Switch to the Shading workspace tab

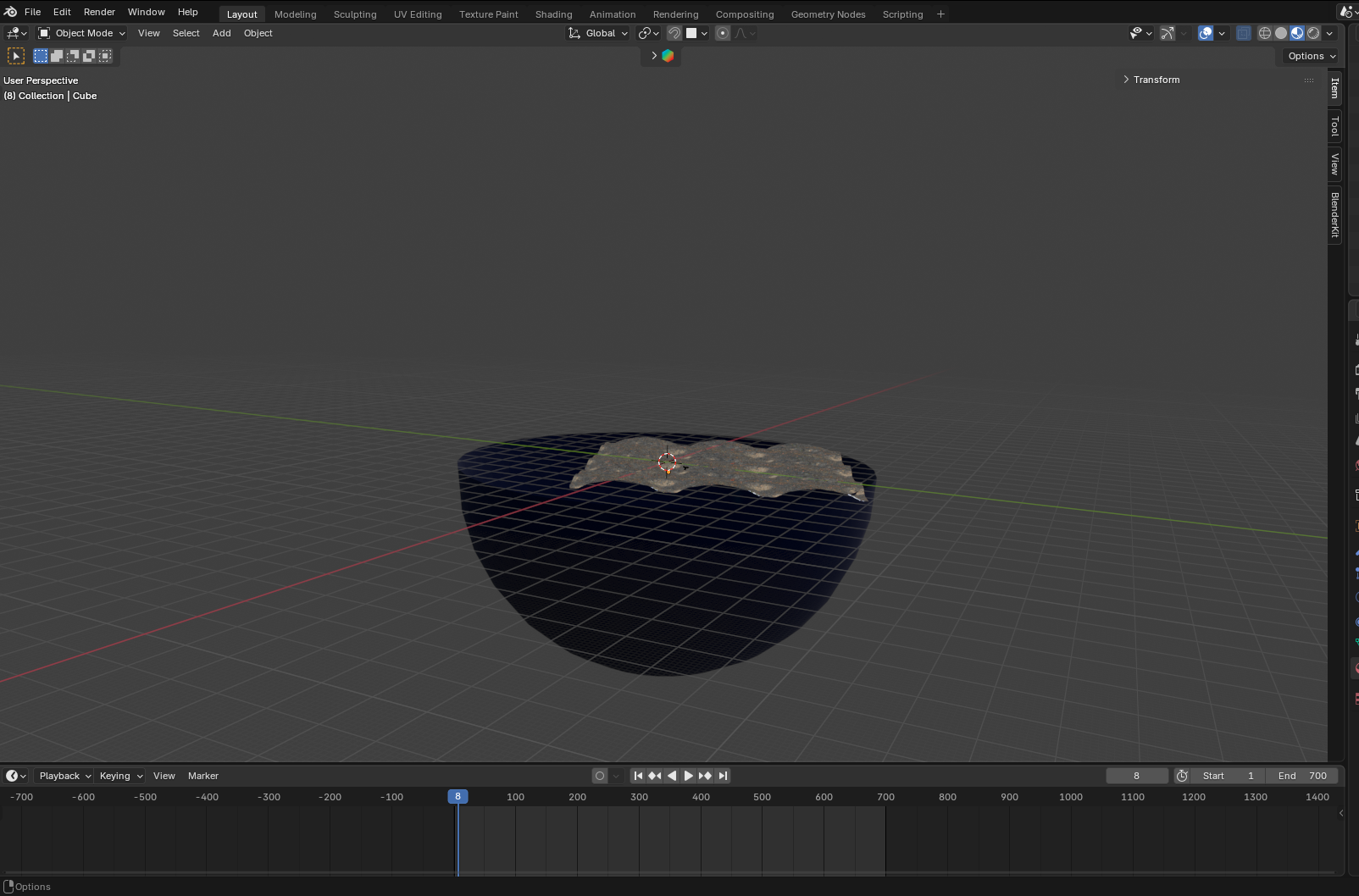tap(553, 14)
